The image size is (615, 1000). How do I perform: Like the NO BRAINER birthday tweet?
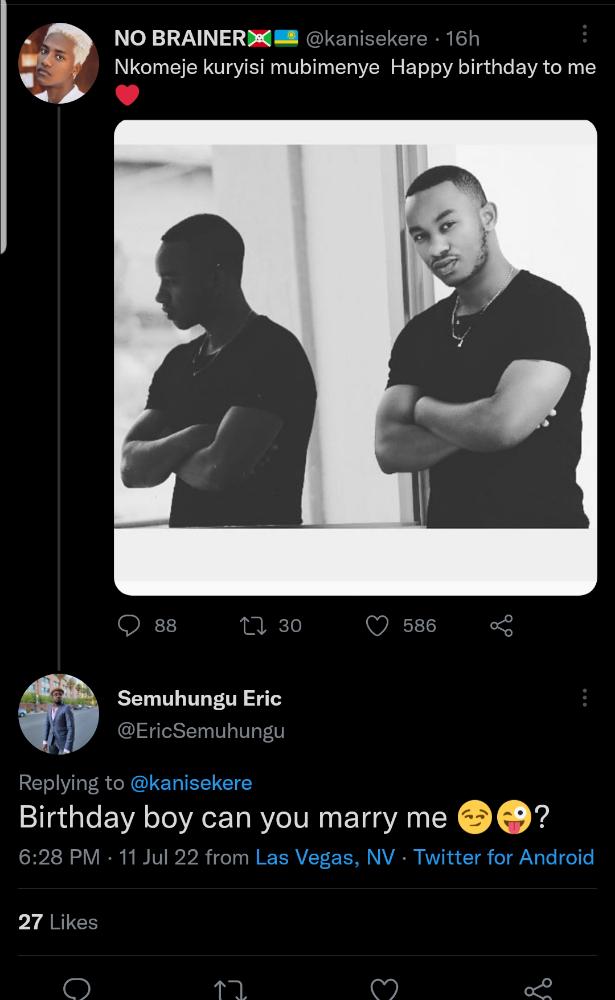coord(377,626)
